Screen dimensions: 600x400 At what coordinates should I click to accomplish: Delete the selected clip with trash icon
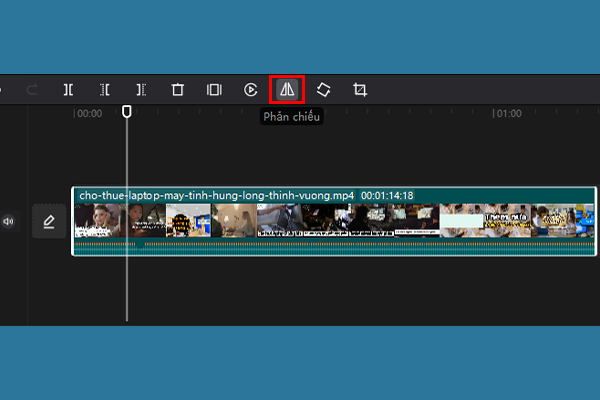178,90
